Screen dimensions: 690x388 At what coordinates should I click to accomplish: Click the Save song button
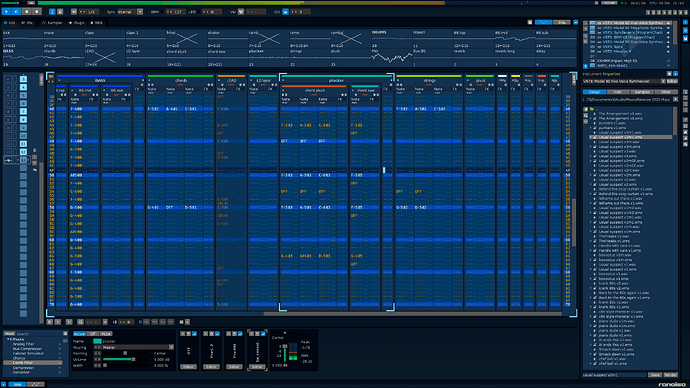[654, 375]
